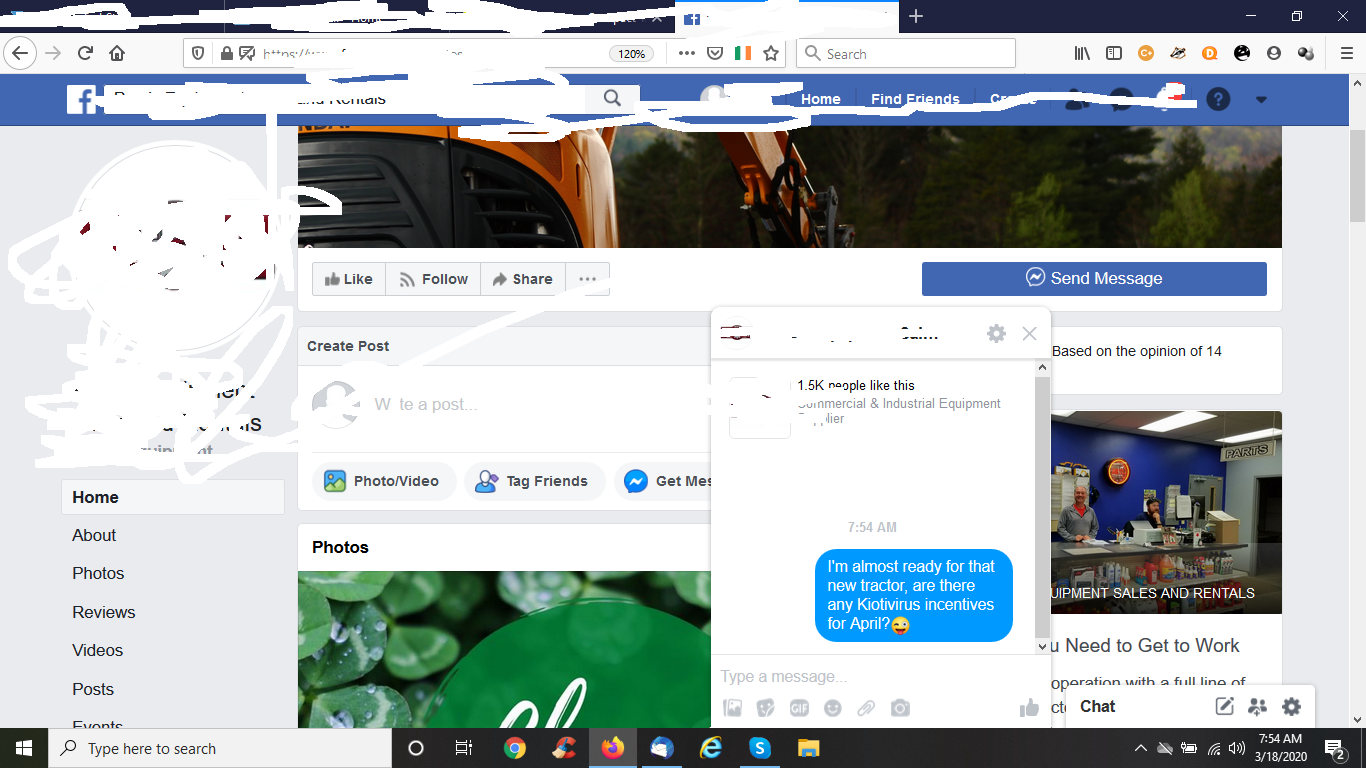Attach a file using the paperclip icon

pos(866,708)
